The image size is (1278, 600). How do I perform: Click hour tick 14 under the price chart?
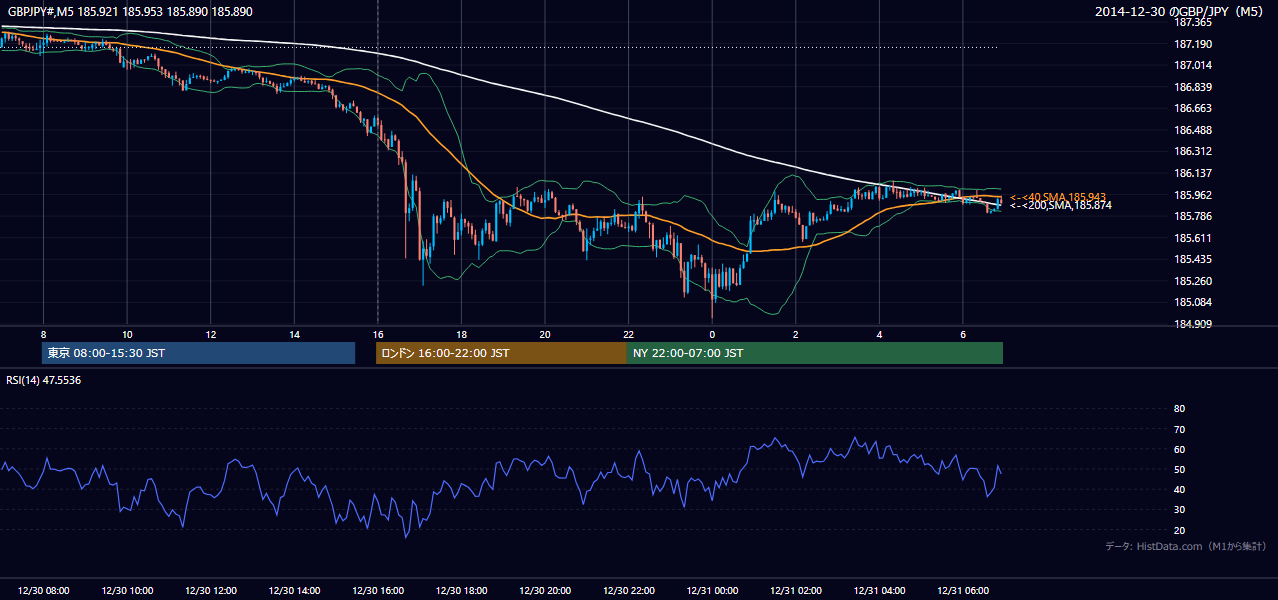(x=294, y=334)
